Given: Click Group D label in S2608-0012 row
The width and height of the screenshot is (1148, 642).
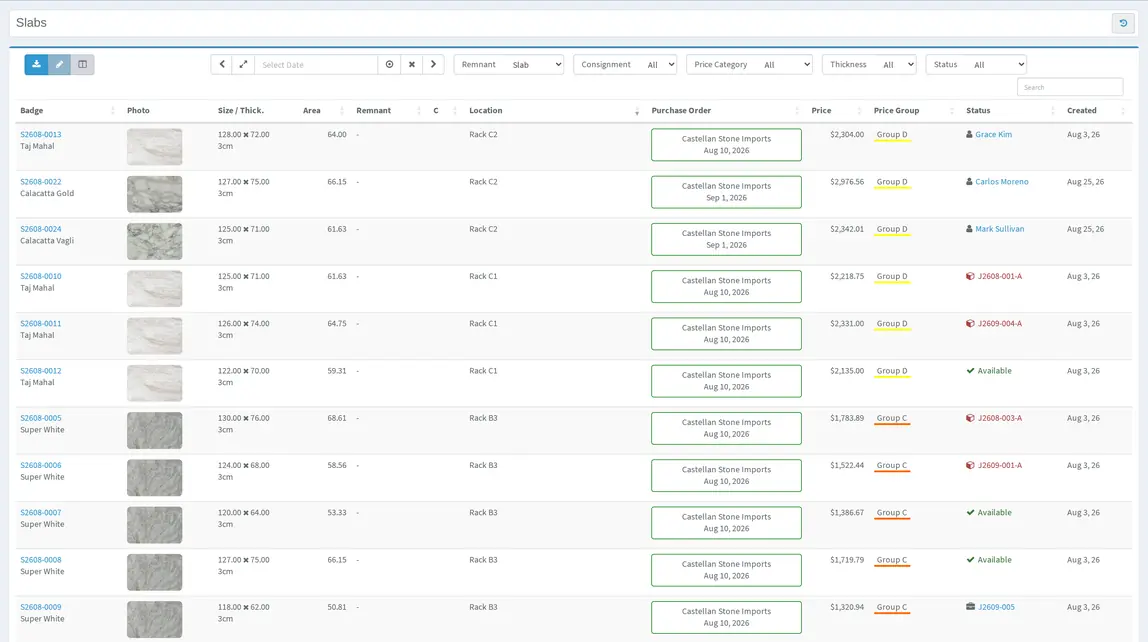Looking at the screenshot, I should (892, 371).
